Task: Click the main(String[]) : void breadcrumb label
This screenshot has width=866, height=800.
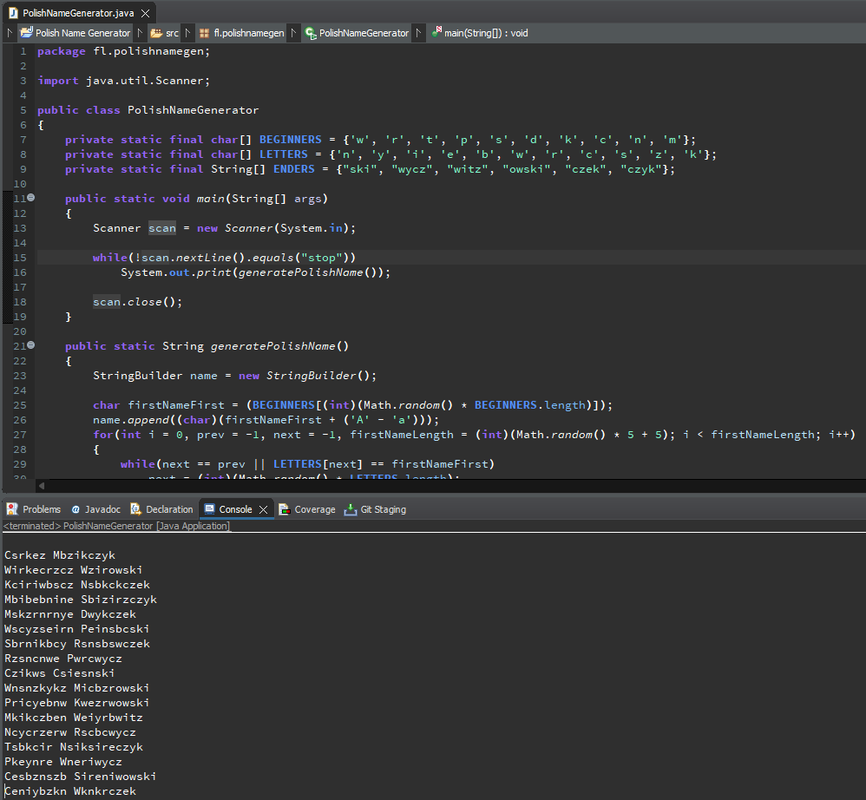Action: (x=486, y=33)
